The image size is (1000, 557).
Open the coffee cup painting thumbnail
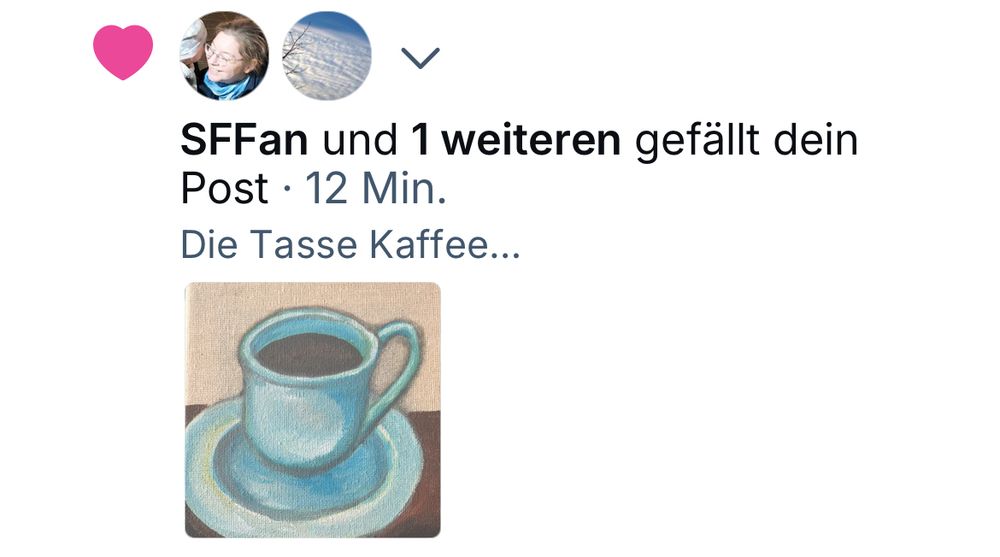pyautogui.click(x=312, y=410)
